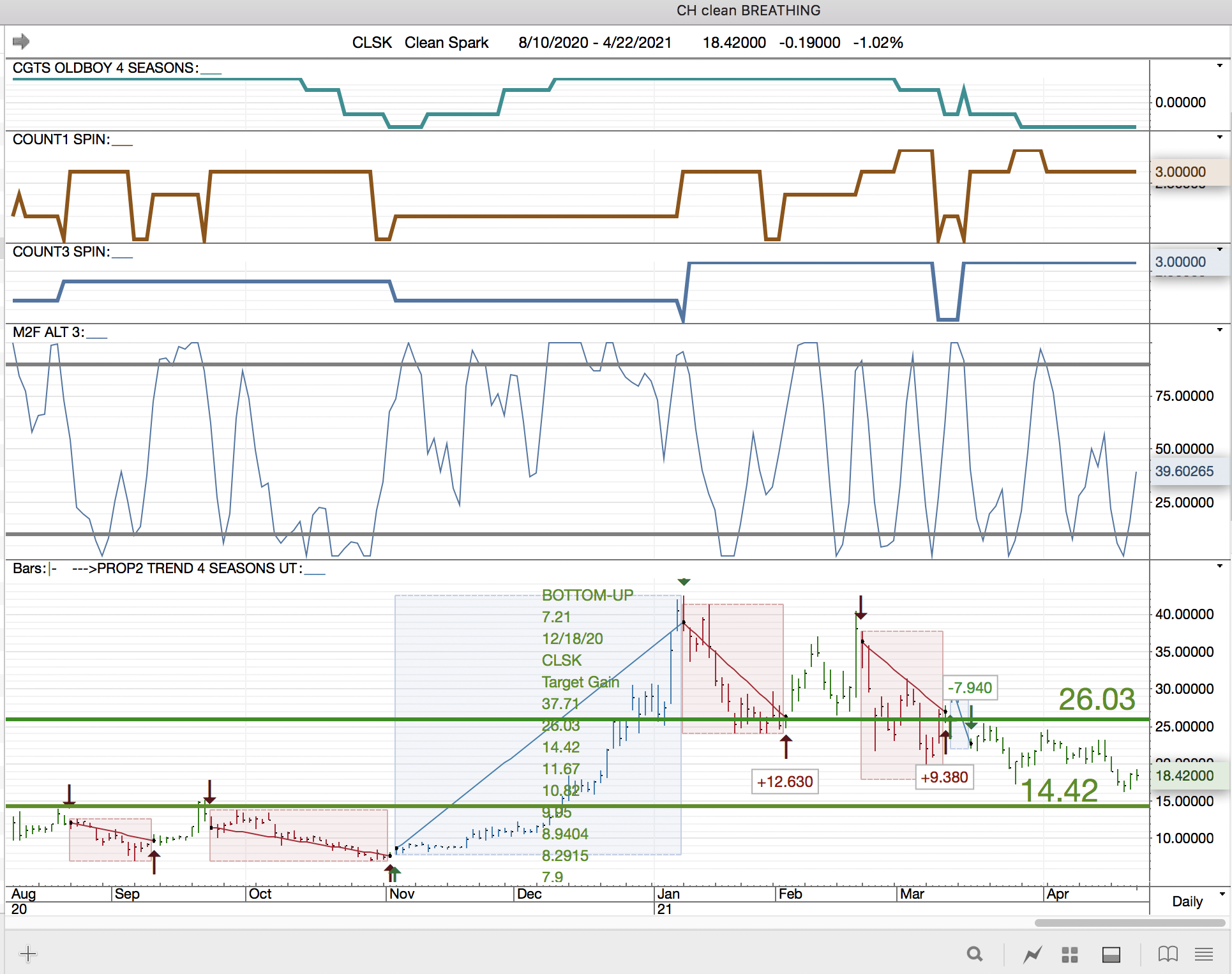Click the gray arrow icon beside CLSK

click(21, 41)
